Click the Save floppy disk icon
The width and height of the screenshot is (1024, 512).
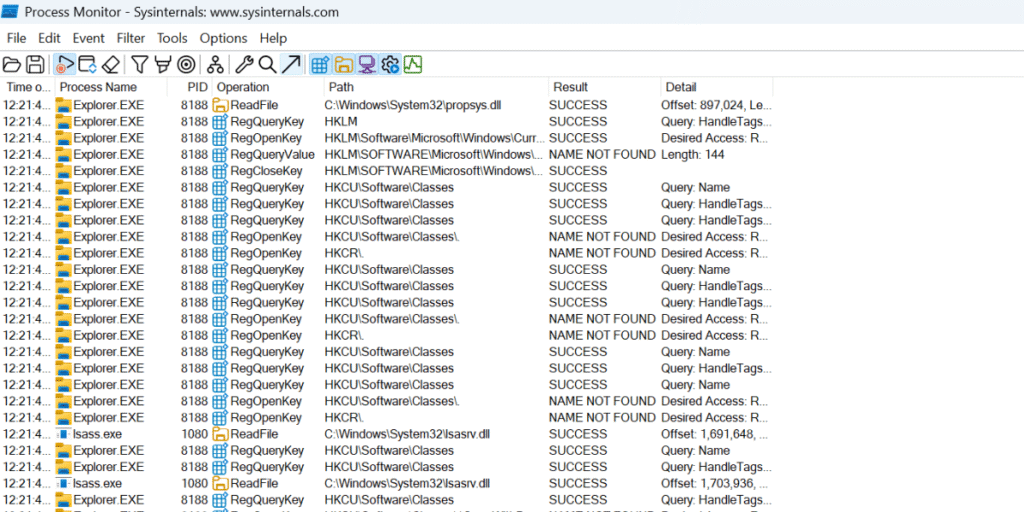[x=35, y=64]
